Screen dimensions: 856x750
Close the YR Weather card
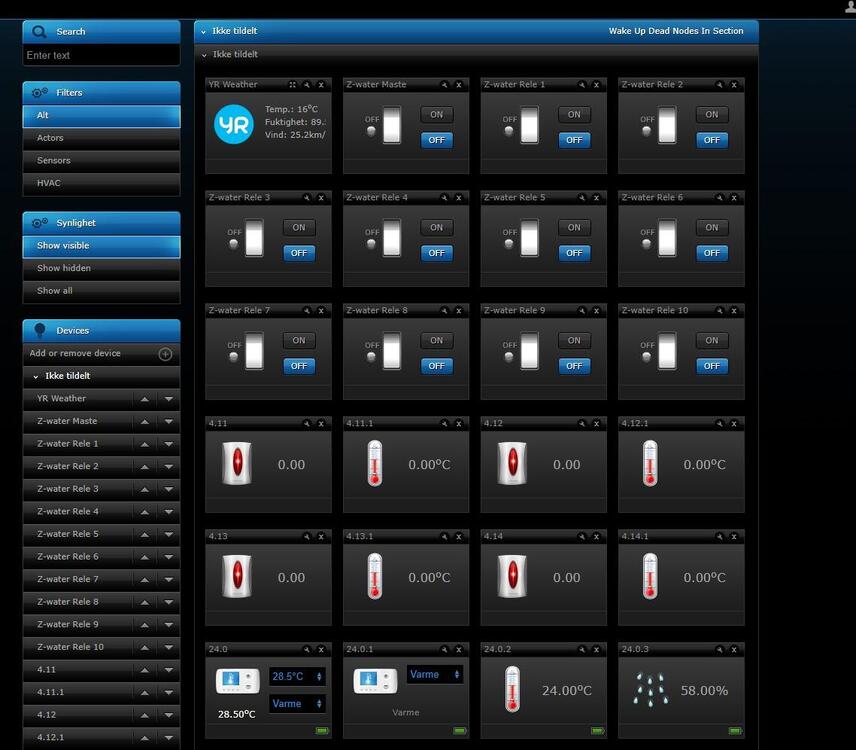pyautogui.click(x=321, y=85)
